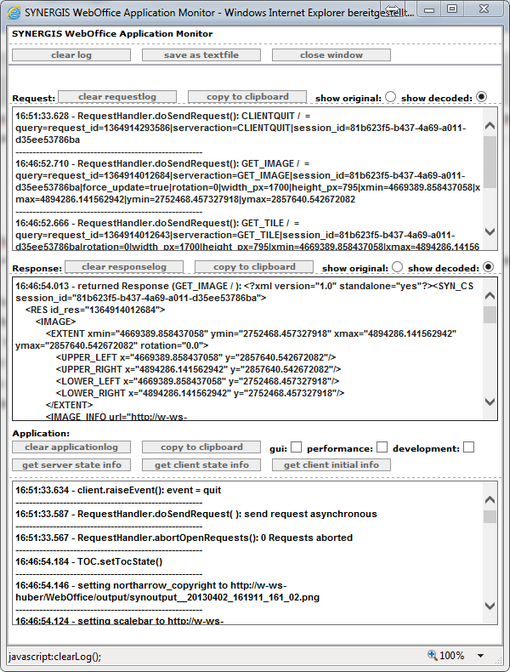Enable the development checkbox
This screenshot has height=672, width=510.
pos(469,447)
